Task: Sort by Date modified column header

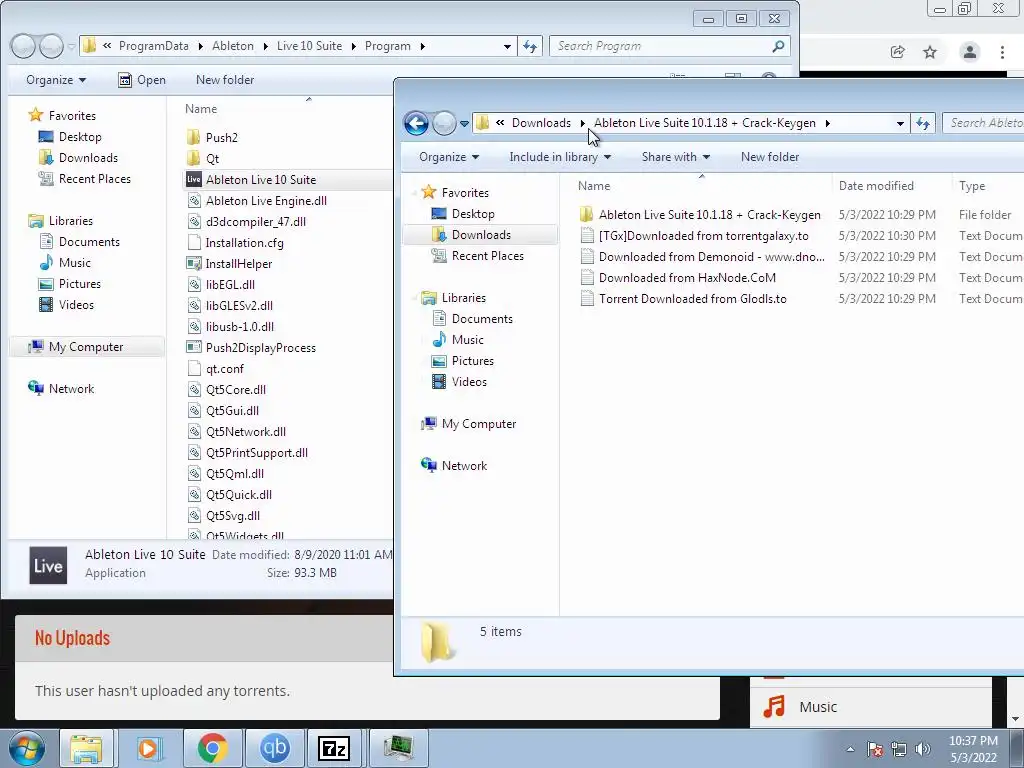Action: point(876,185)
